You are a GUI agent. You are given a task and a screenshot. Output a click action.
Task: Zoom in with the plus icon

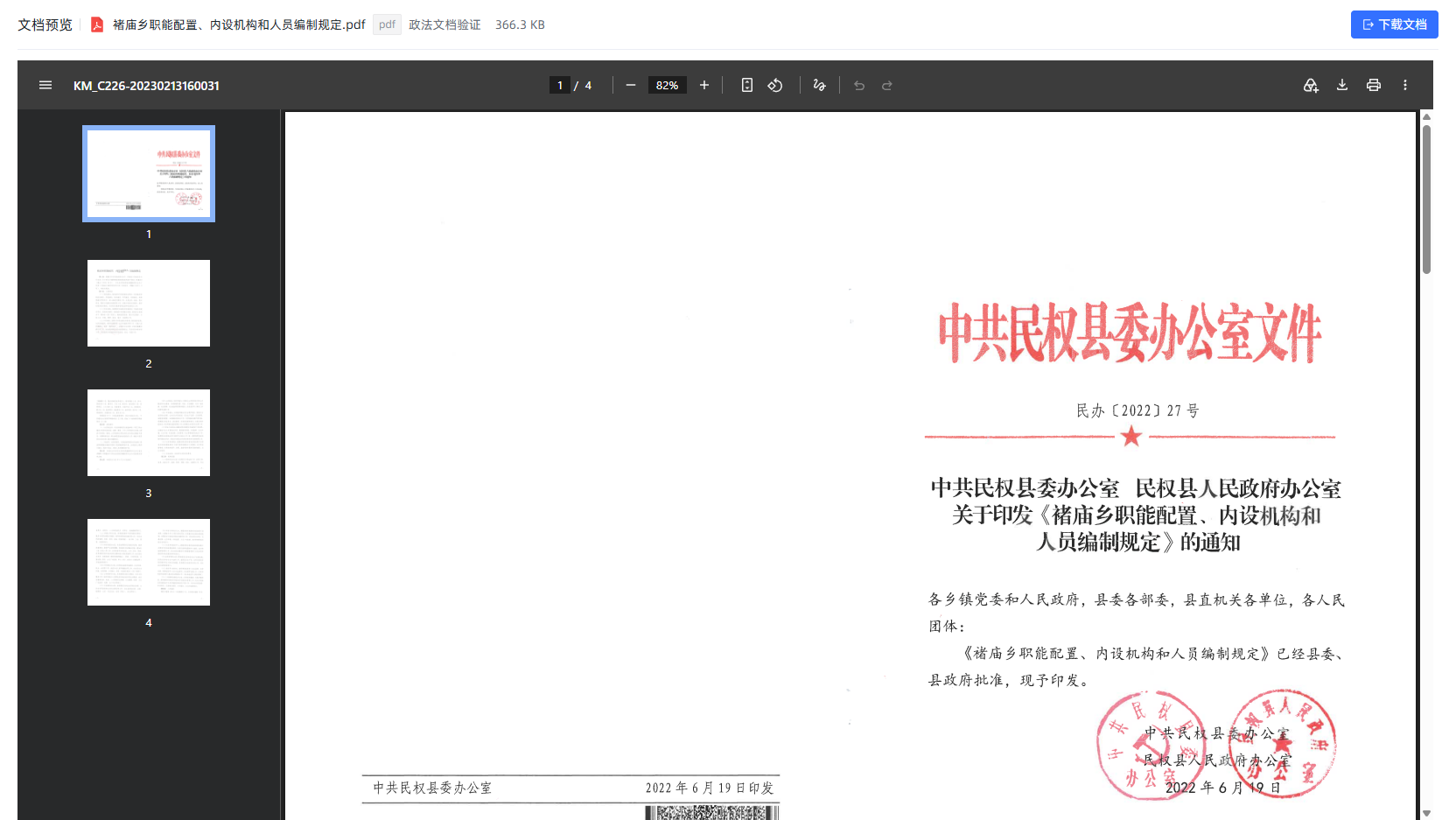703,85
